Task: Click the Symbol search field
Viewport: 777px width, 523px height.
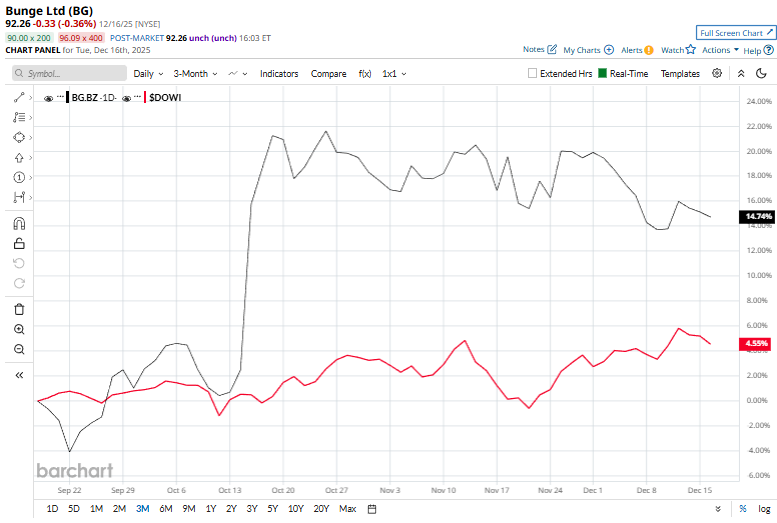Action: (69, 73)
